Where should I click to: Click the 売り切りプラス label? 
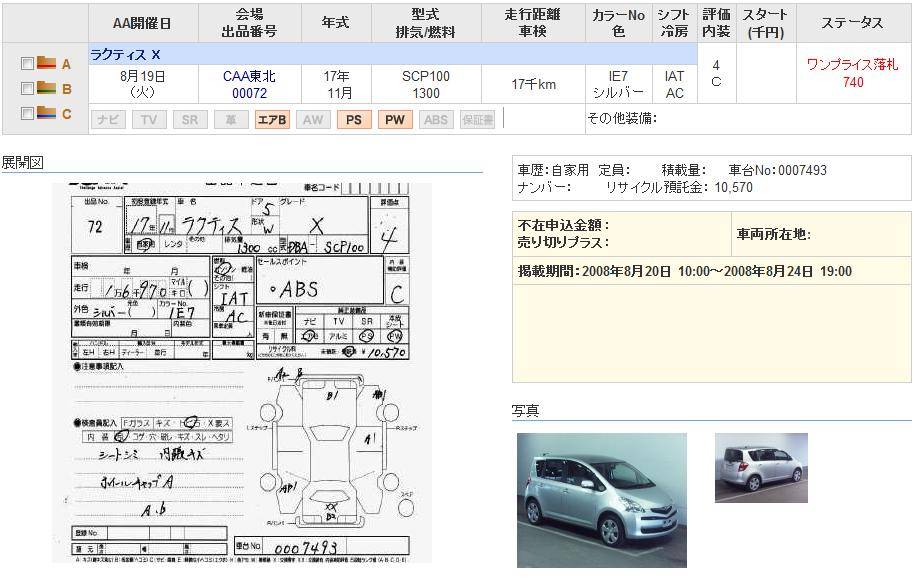tap(564, 242)
